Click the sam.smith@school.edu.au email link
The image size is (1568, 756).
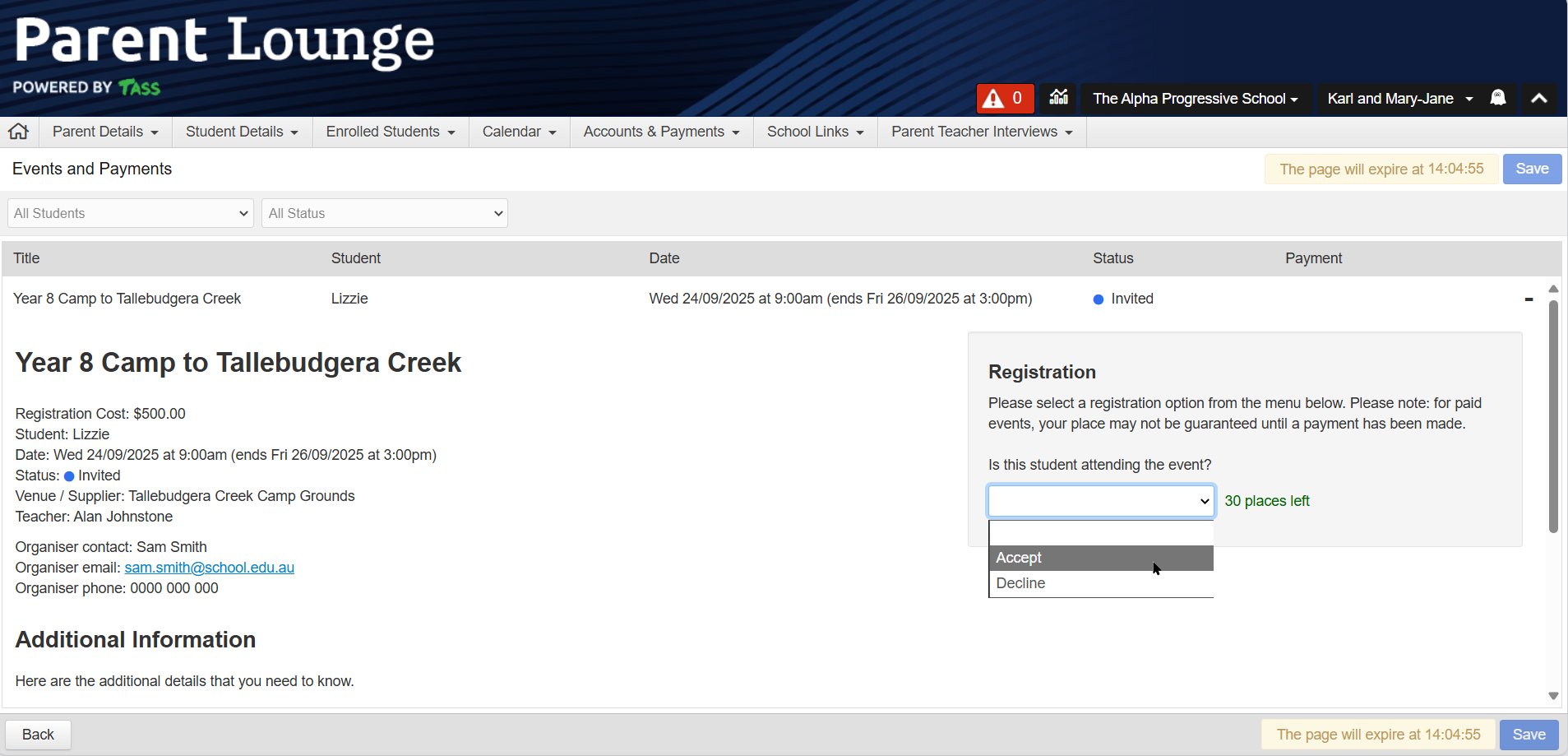click(x=209, y=568)
